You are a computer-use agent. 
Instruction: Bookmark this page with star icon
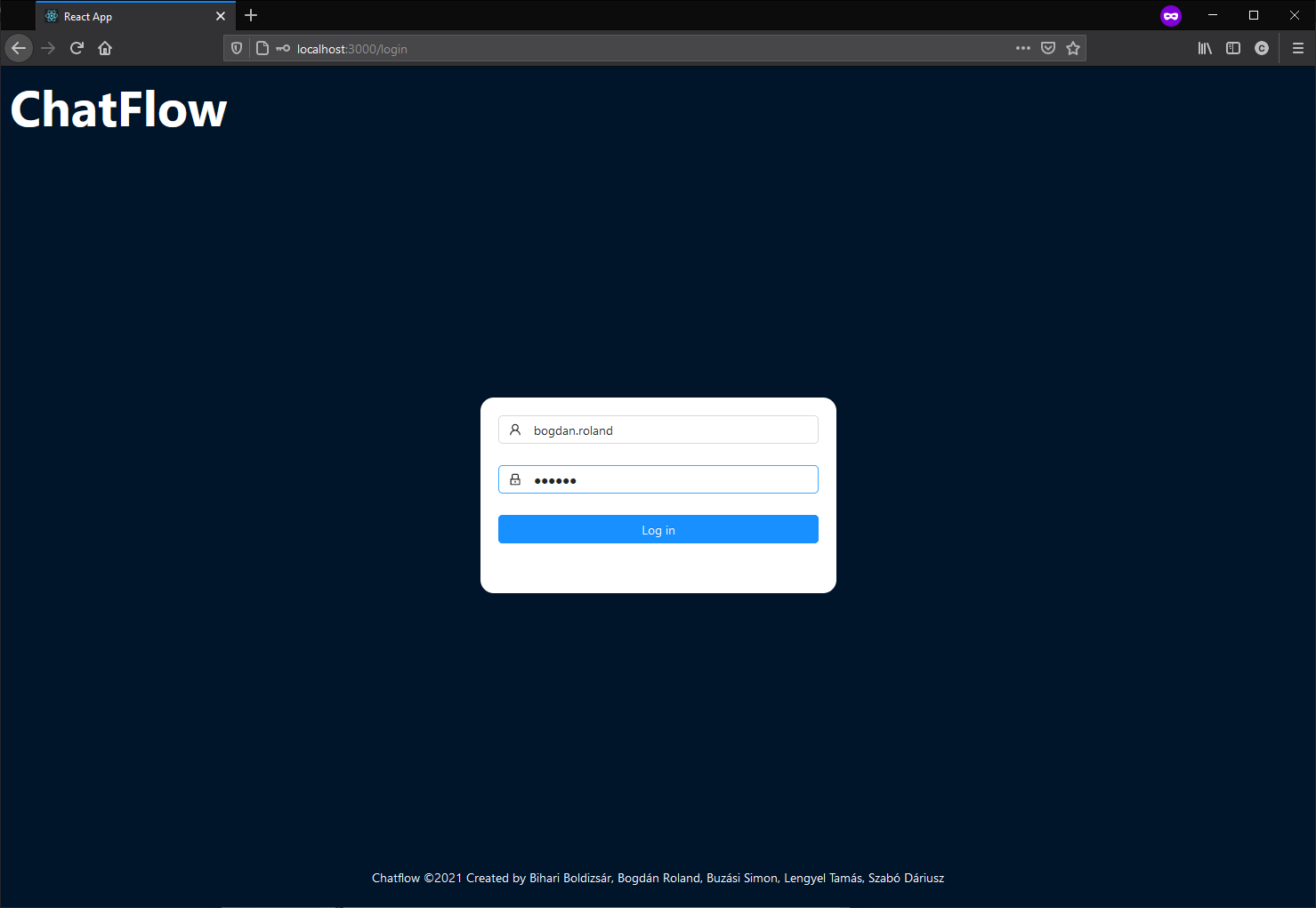(1073, 48)
